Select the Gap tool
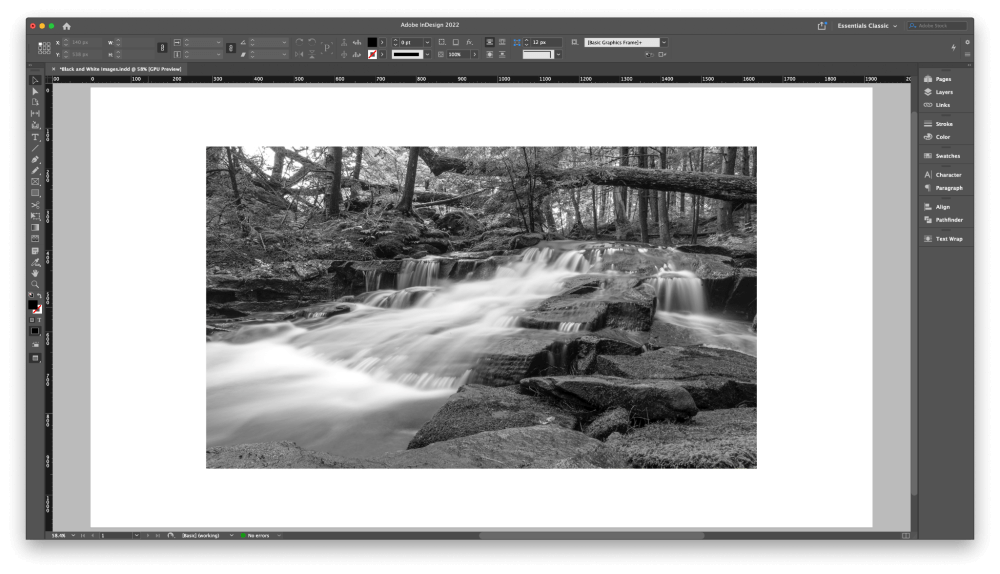This screenshot has width=1000, height=574. tap(35, 114)
